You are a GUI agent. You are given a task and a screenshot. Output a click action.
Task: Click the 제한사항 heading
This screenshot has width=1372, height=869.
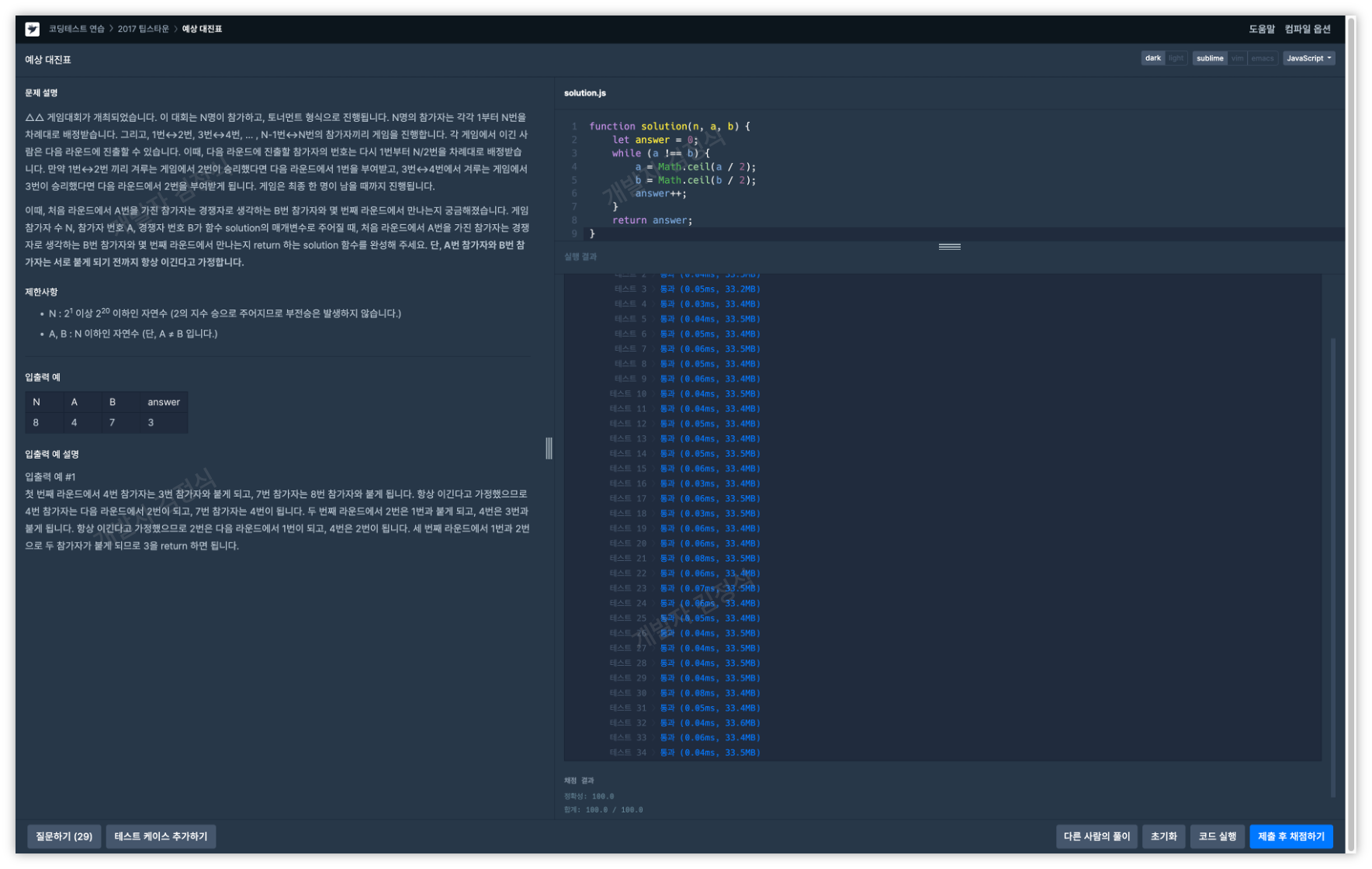coord(41,293)
